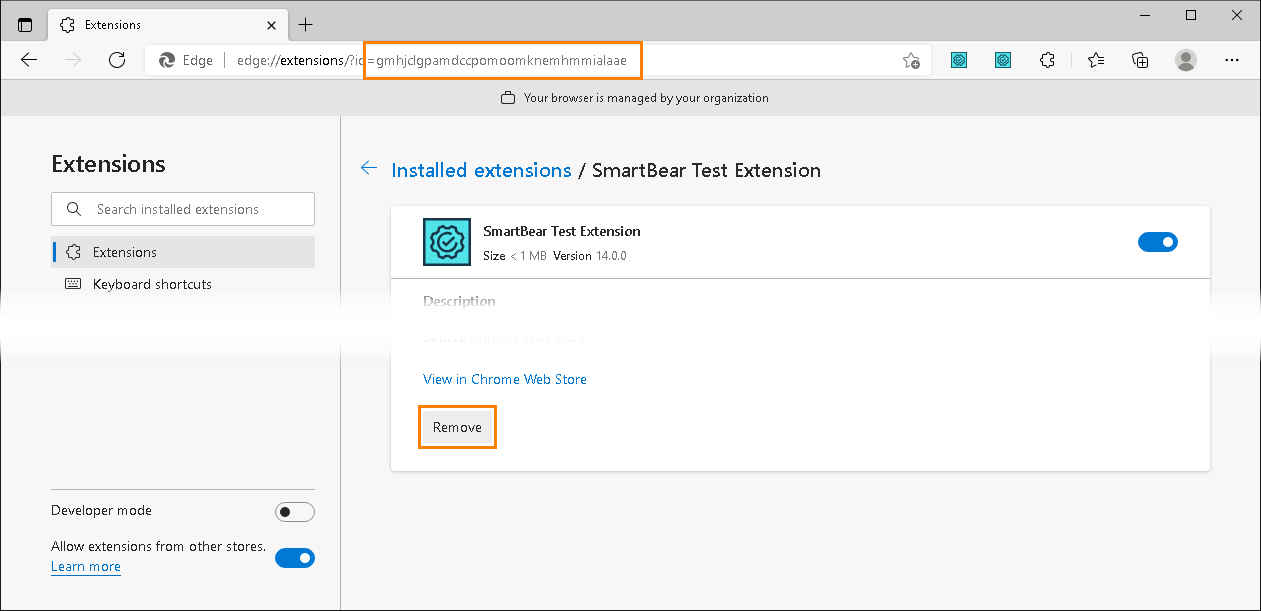Open the Settings and more menu
The image size is (1261, 611).
pos(1231,60)
